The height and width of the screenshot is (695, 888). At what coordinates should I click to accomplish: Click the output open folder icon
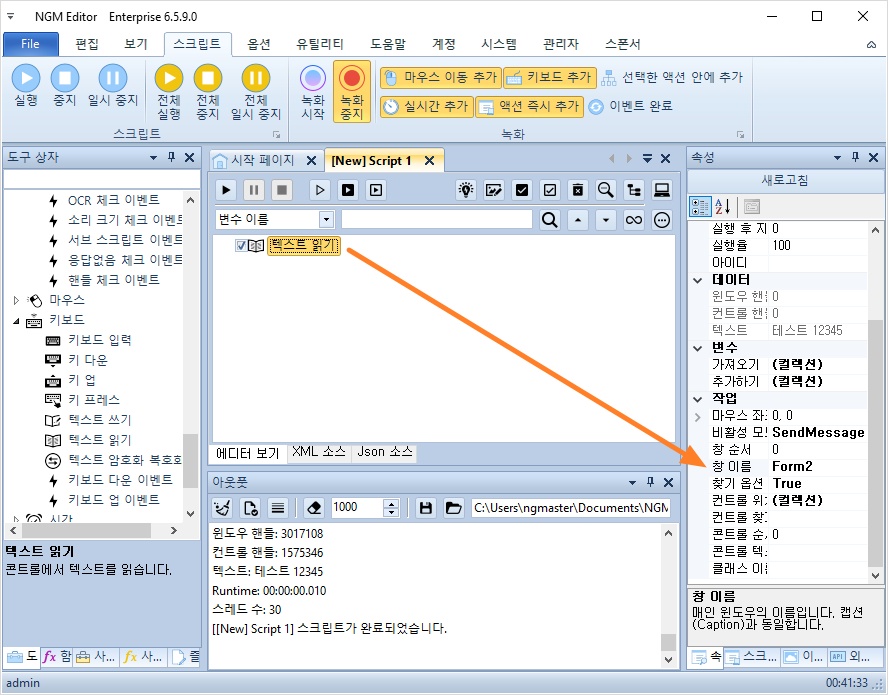[453, 508]
